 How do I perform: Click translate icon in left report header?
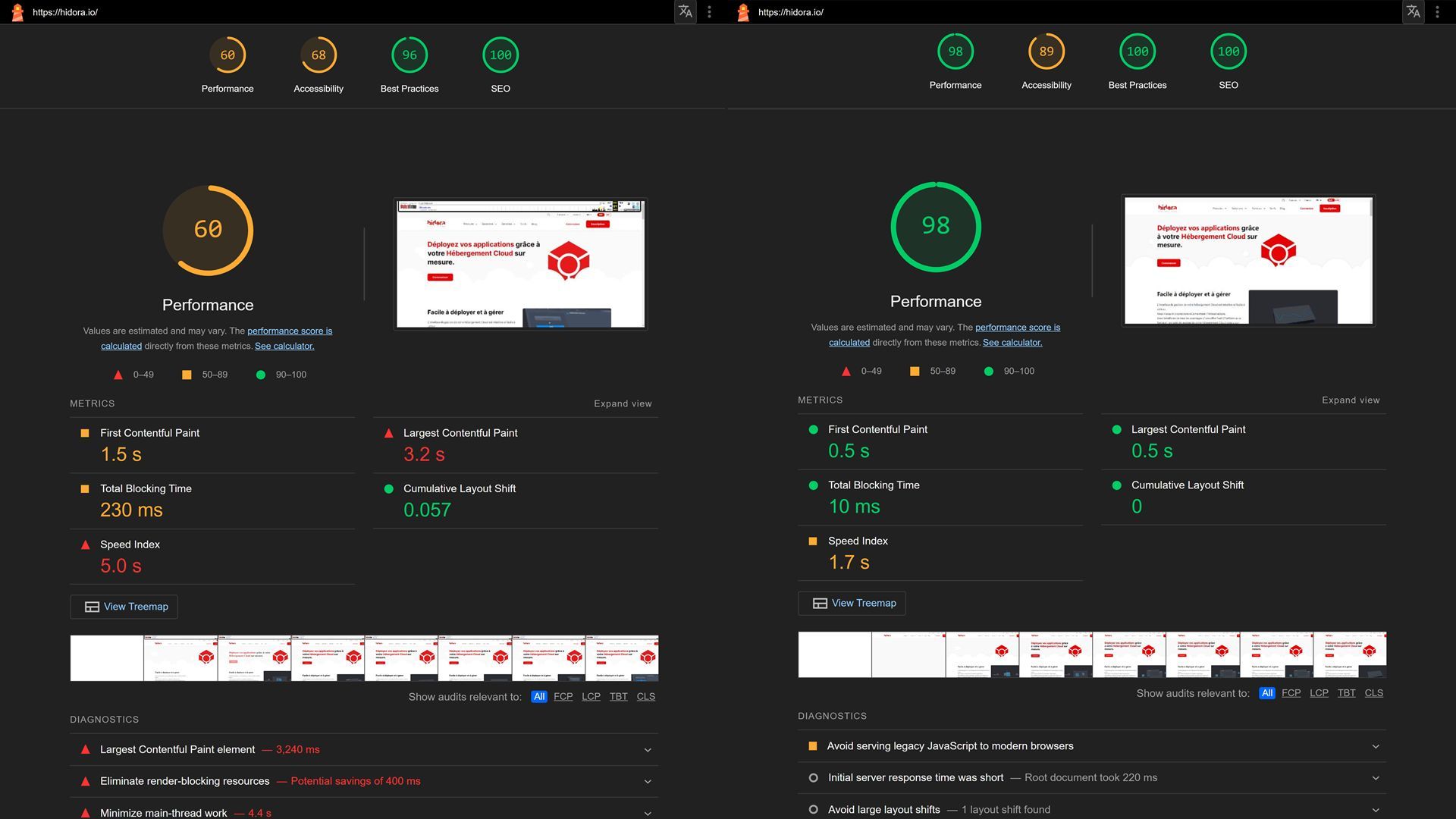point(685,11)
